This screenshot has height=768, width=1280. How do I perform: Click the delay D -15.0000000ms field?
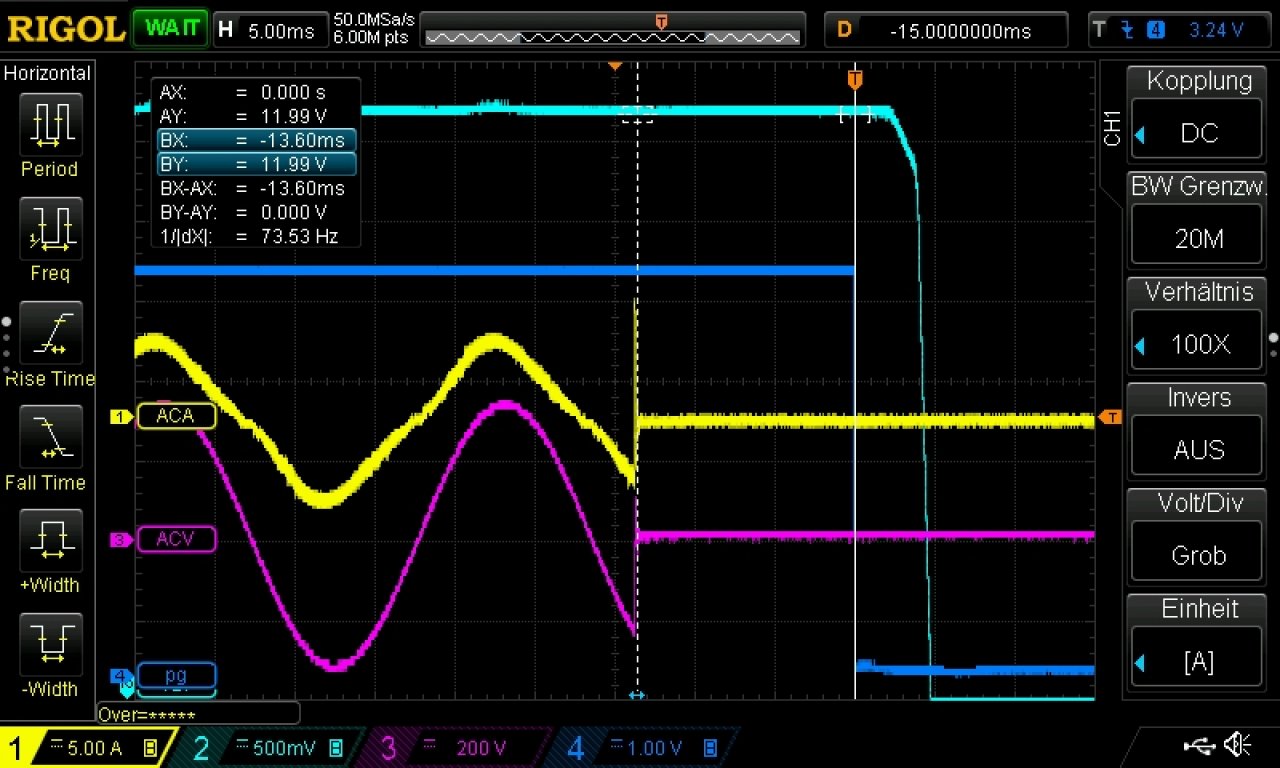[946, 30]
